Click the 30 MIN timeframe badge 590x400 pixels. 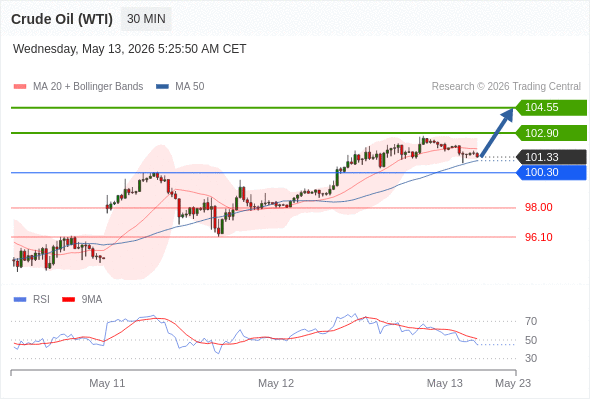point(146,19)
